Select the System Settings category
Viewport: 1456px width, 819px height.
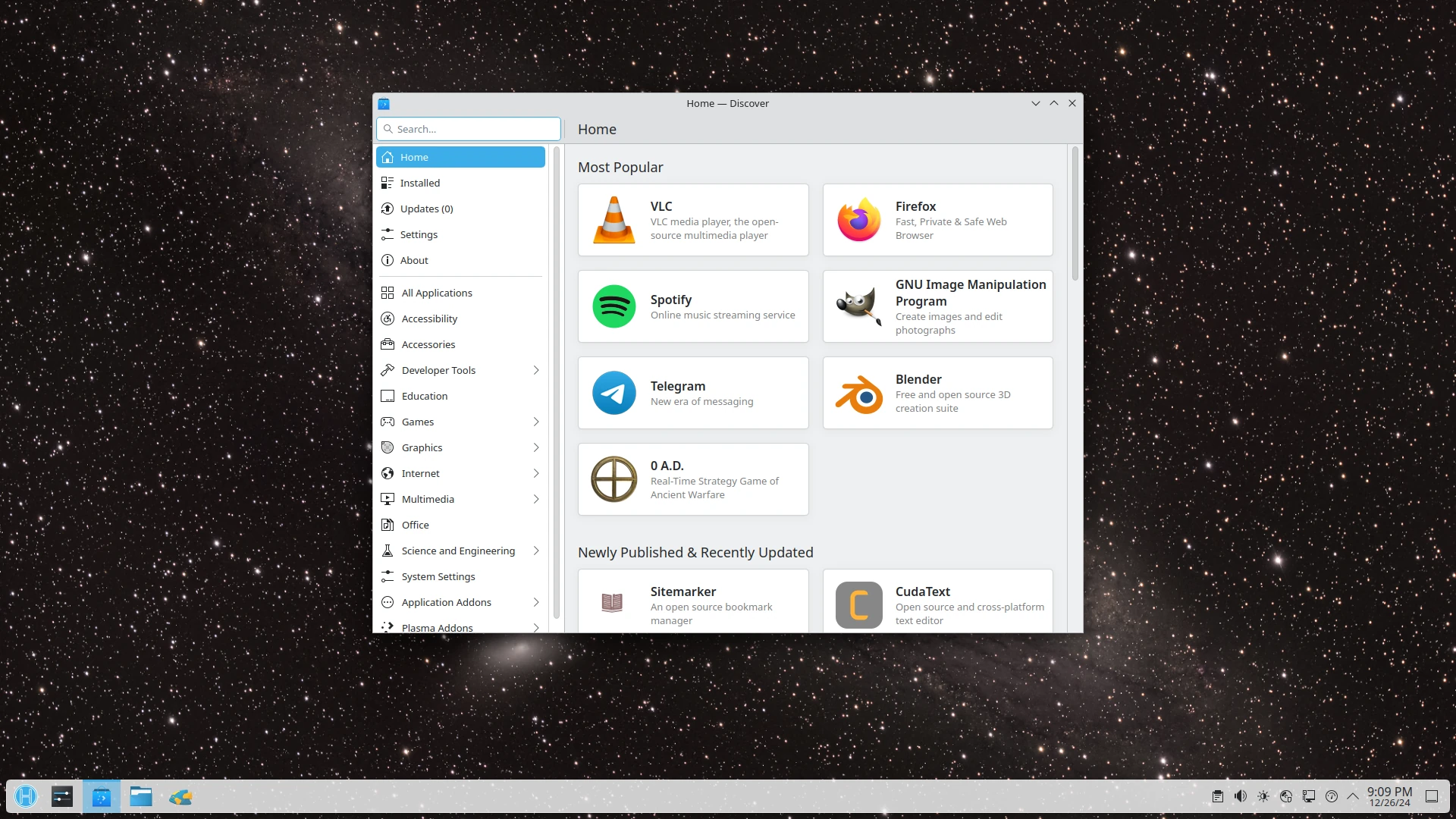pyautogui.click(x=460, y=576)
